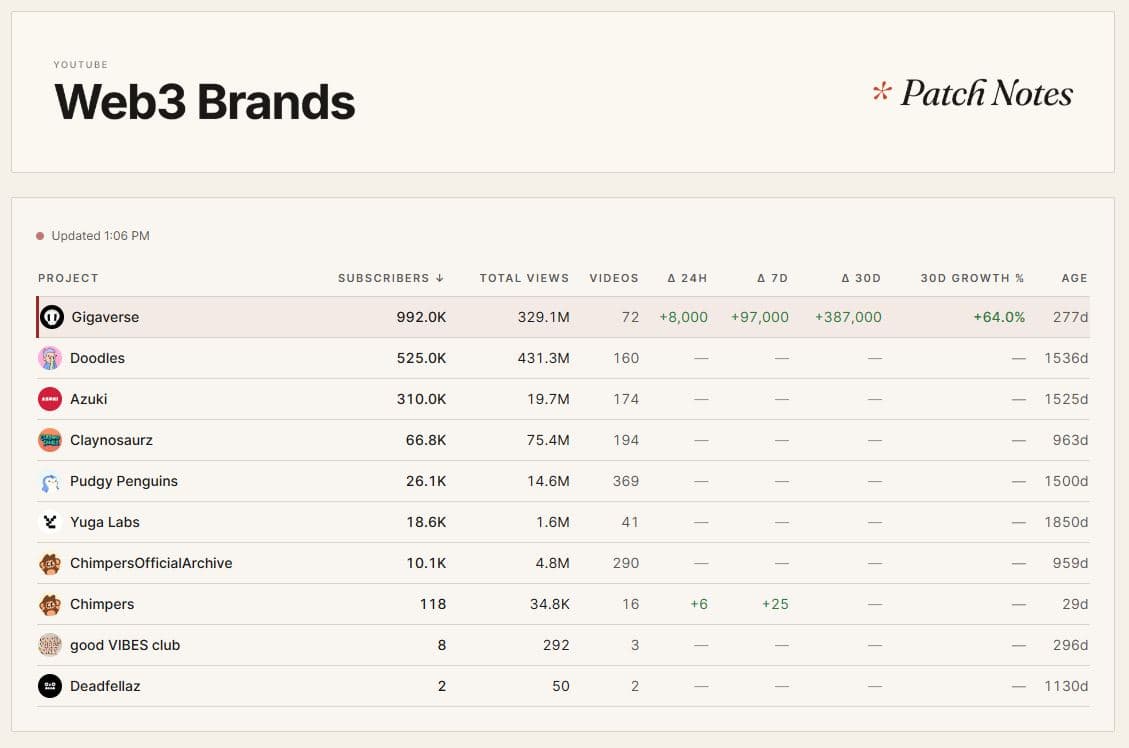Sort by Δ 7D column header
Viewport: 1129px width, 748px height.
[773, 278]
